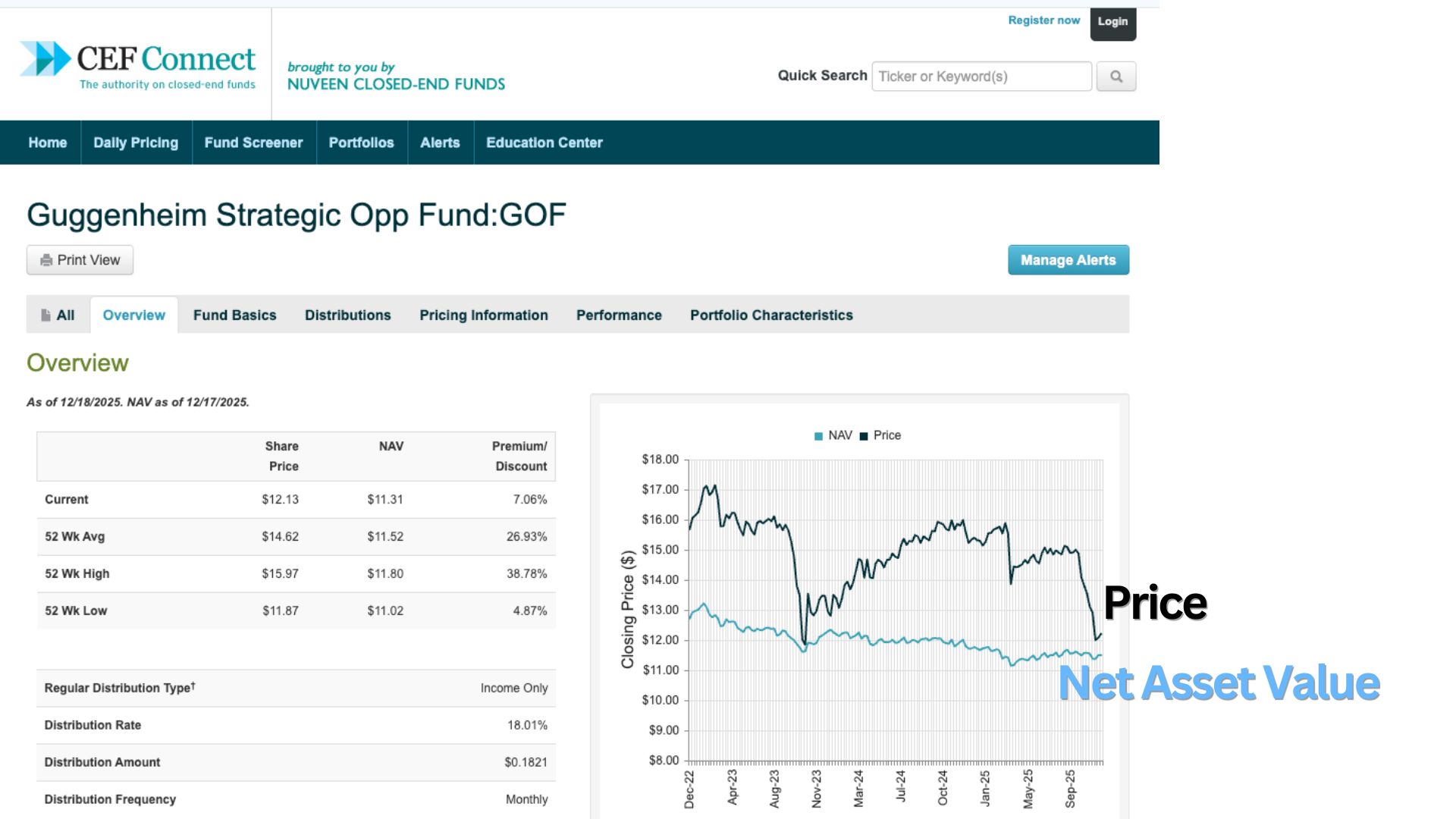This screenshot has width=1456, height=819.
Task: Switch to the Fund Basics tab
Action: tap(234, 315)
